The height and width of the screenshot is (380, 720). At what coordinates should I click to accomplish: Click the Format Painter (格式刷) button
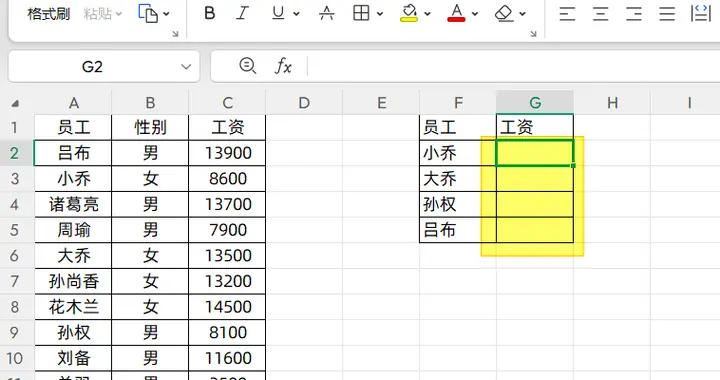click(x=48, y=14)
